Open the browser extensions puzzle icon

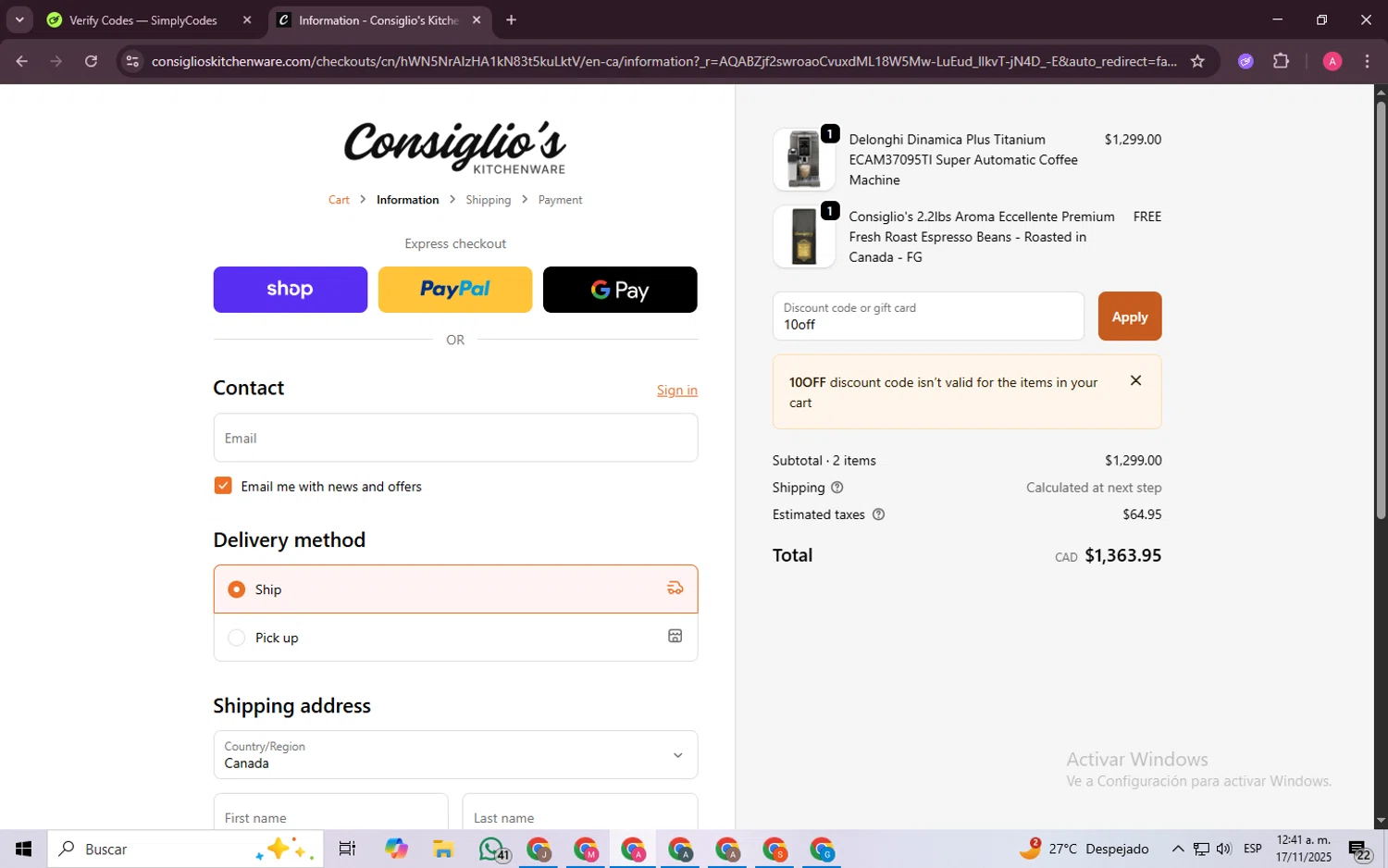(x=1281, y=61)
